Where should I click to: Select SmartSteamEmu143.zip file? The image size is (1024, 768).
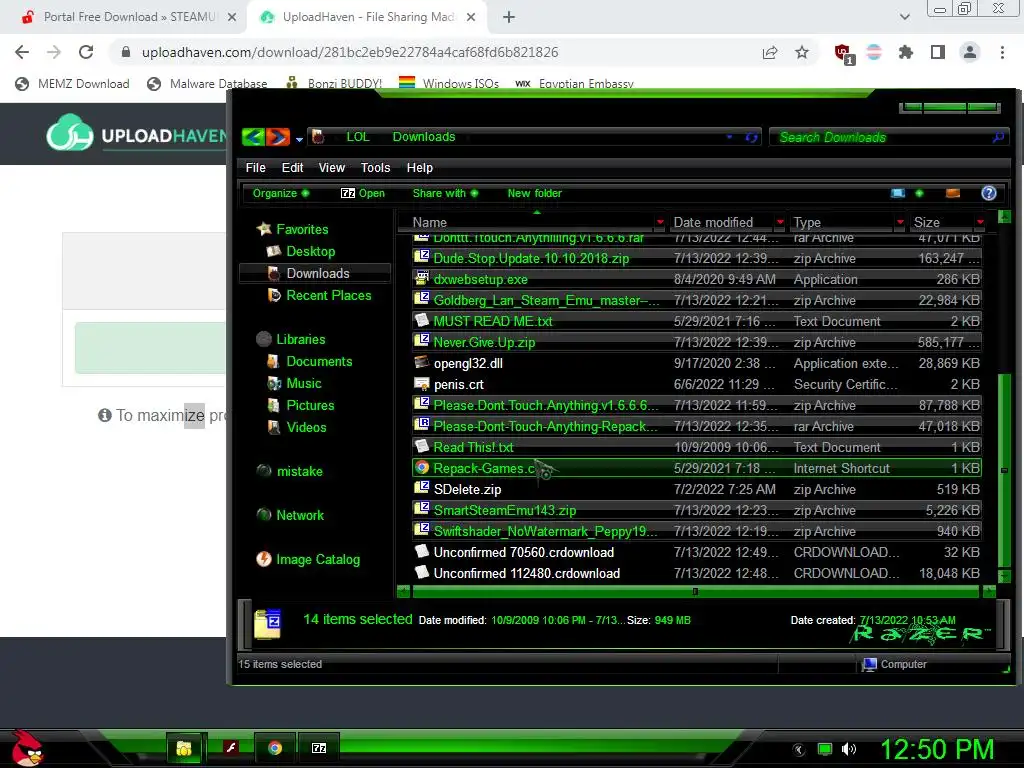click(x=505, y=510)
